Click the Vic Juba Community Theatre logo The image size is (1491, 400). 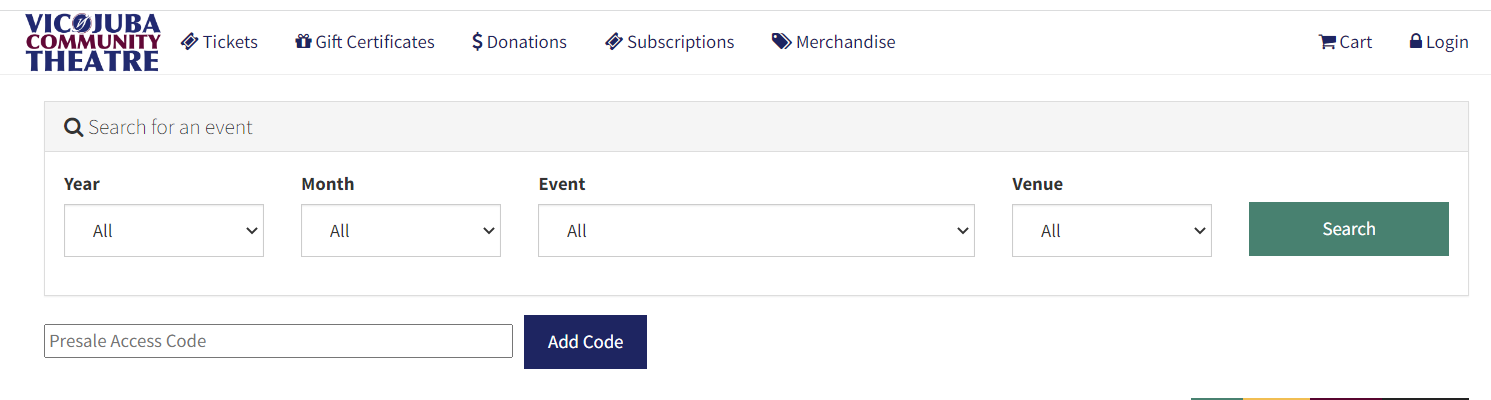[92, 42]
